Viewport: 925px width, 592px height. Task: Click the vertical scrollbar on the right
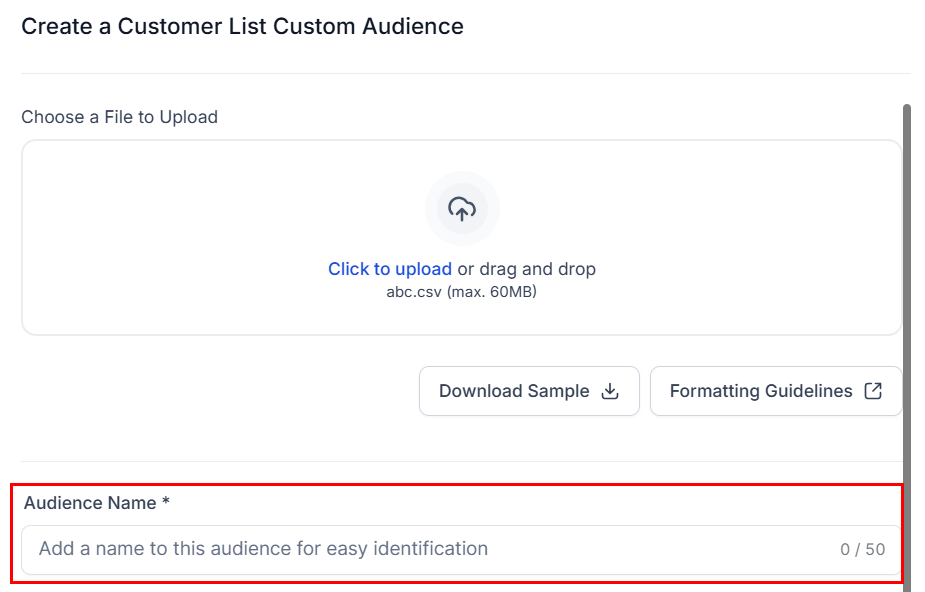pyautogui.click(x=907, y=348)
